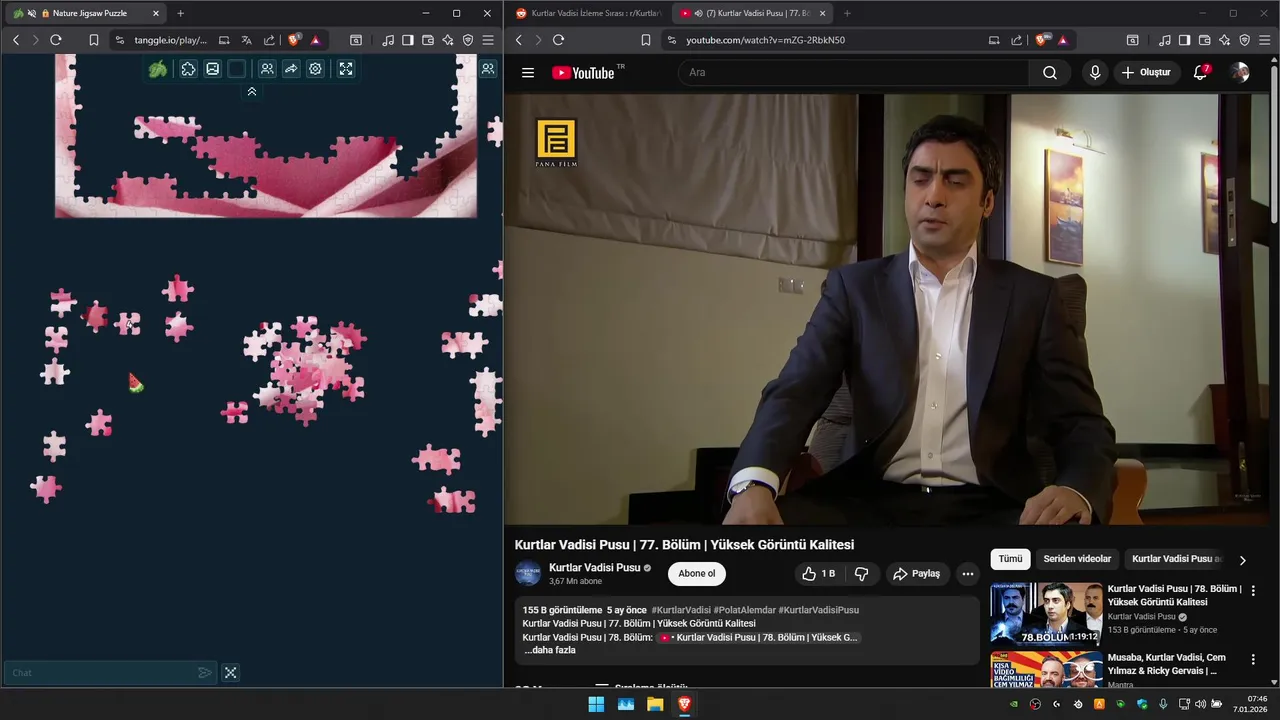Screen dimensions: 1280x720
Task: Like the video with 1 B likes
Action: pyautogui.click(x=818, y=574)
